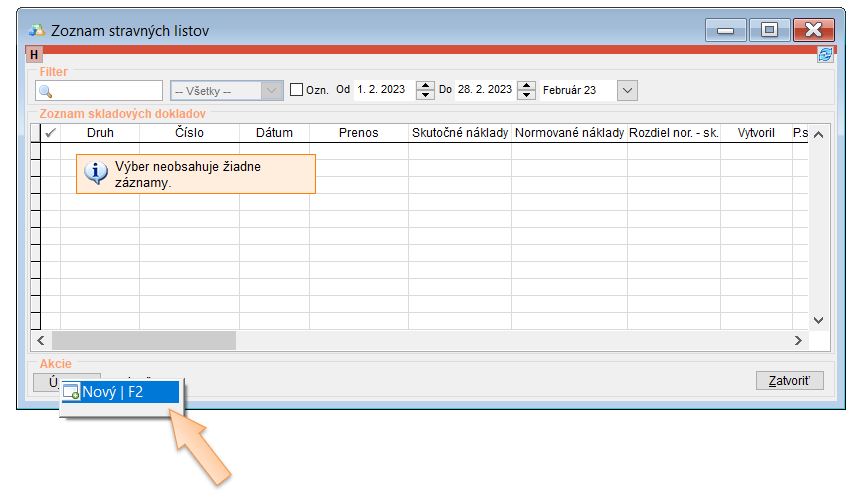Select Nový | F2 from popup menu
This screenshot has width=855, height=498.
[120, 392]
